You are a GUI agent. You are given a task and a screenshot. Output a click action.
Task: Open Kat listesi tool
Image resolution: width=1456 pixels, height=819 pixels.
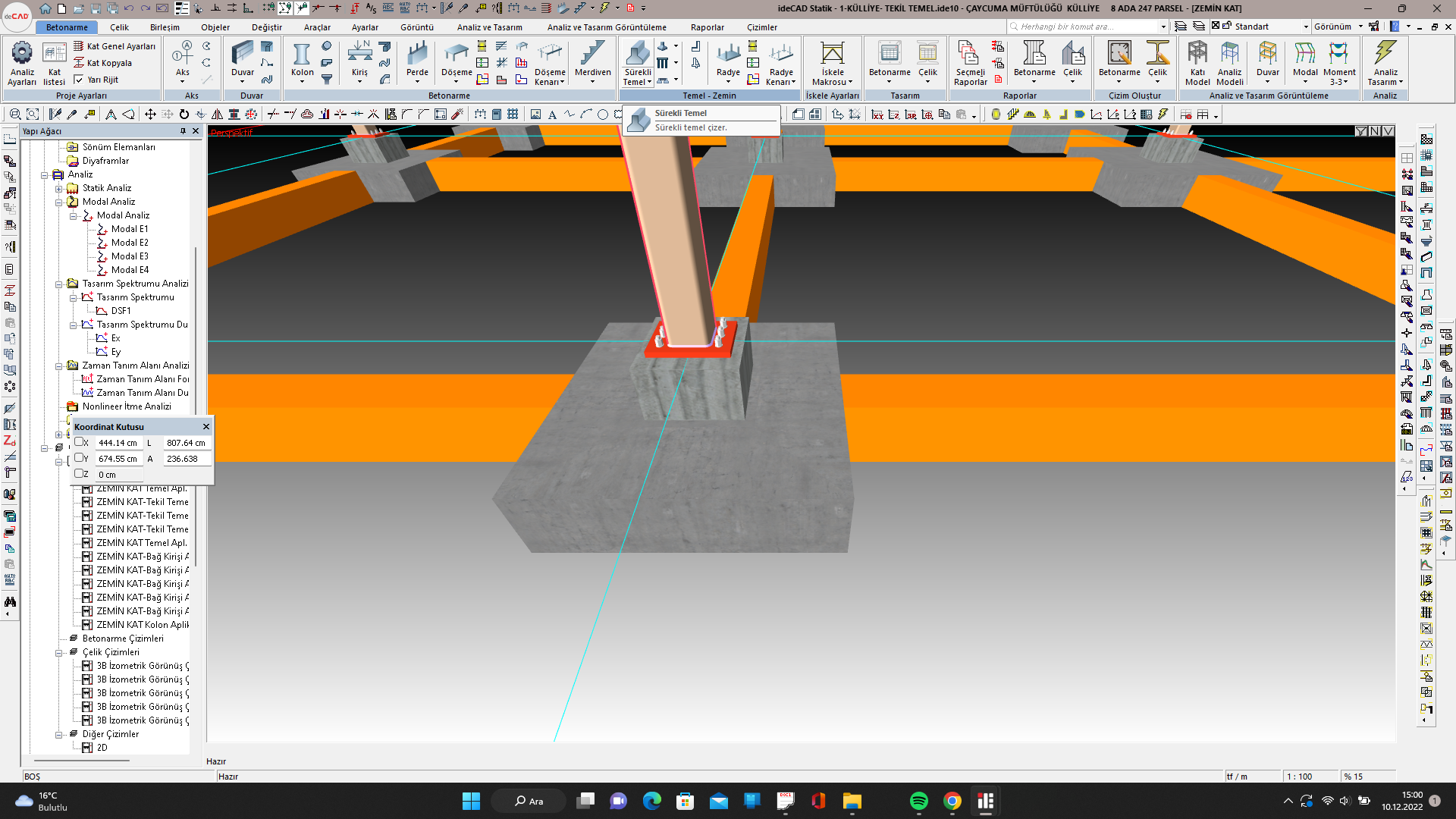[54, 63]
